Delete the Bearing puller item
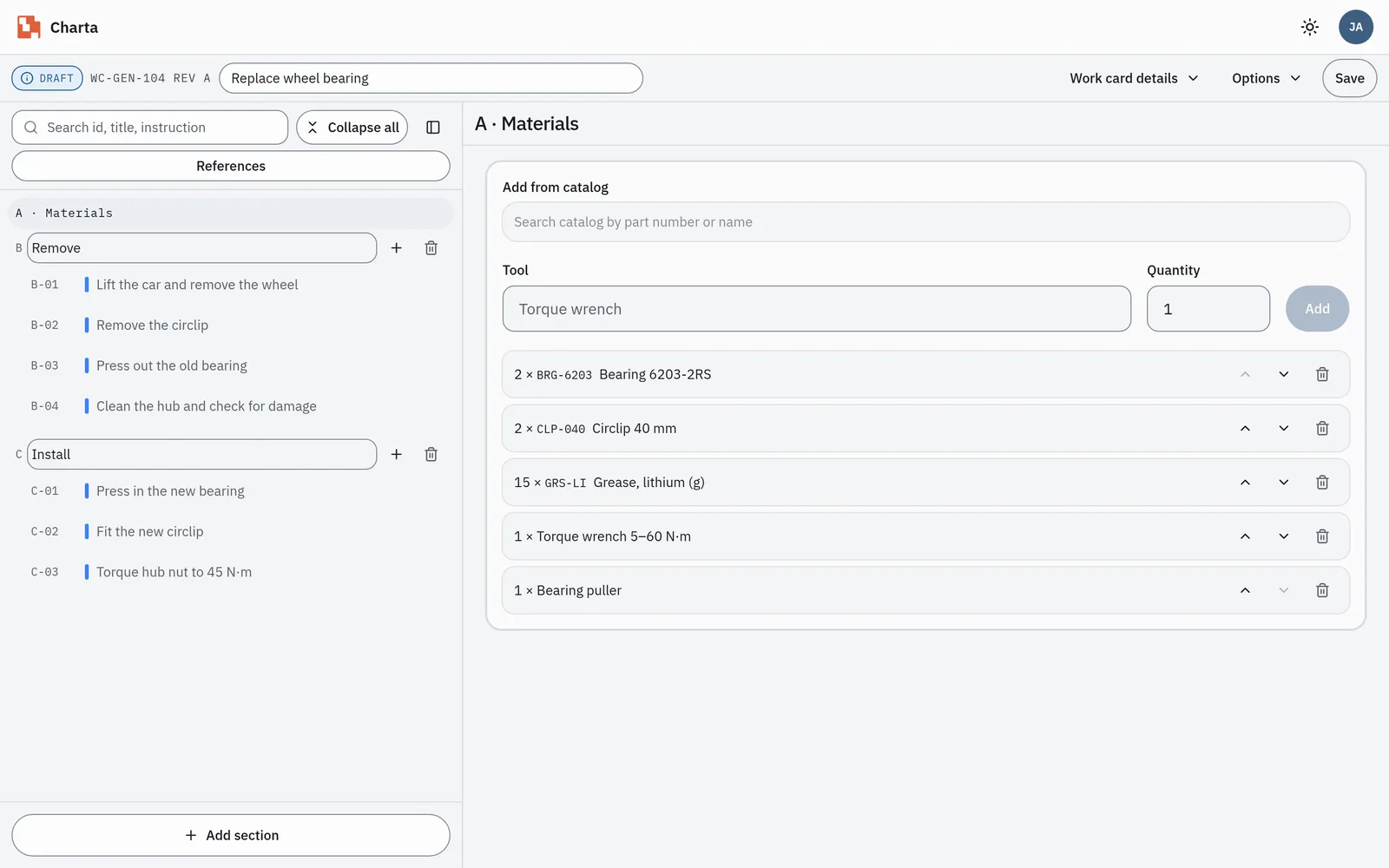Image resolution: width=1389 pixels, height=868 pixels. point(1322,590)
